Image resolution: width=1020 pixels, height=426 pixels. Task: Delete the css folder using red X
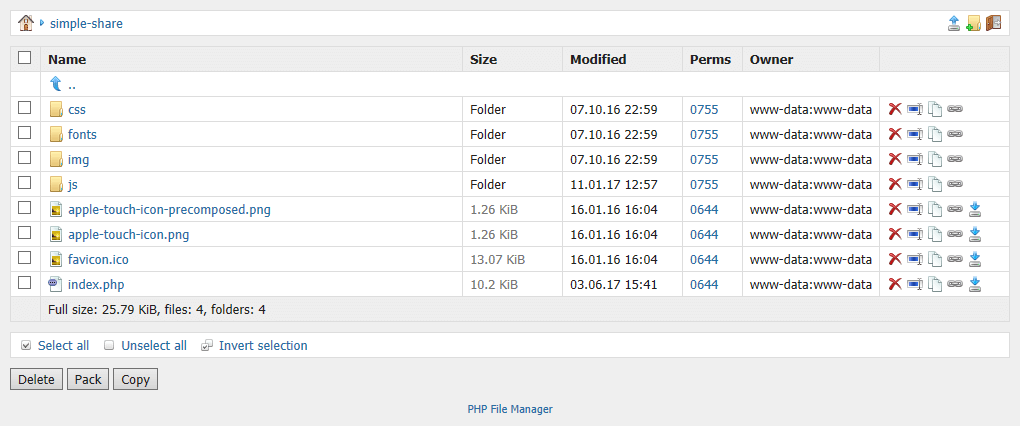895,109
